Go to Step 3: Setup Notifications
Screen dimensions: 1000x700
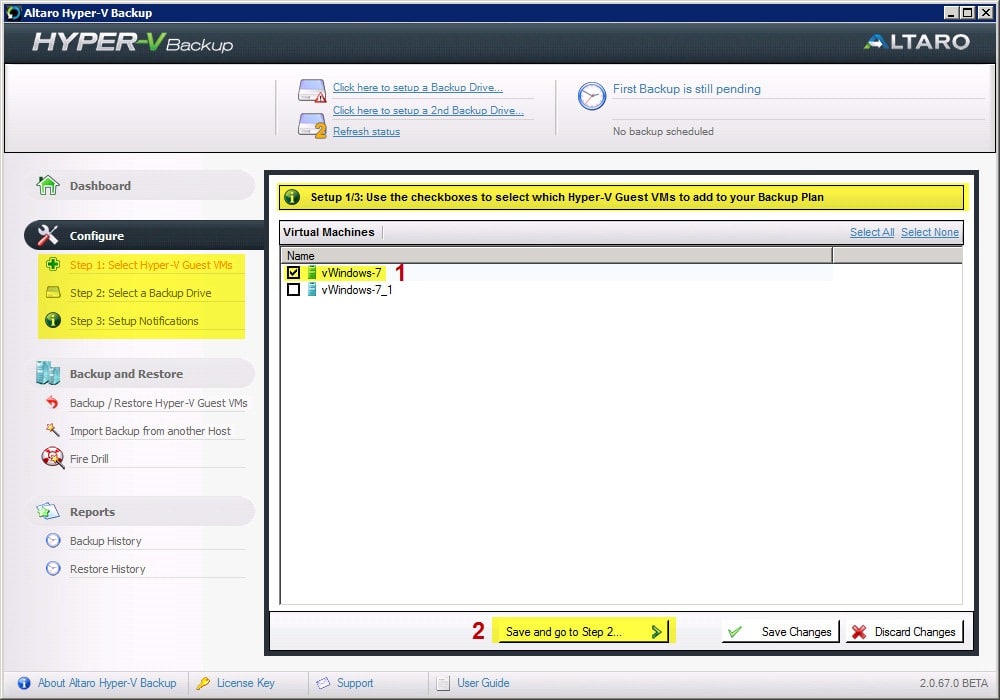tap(134, 321)
